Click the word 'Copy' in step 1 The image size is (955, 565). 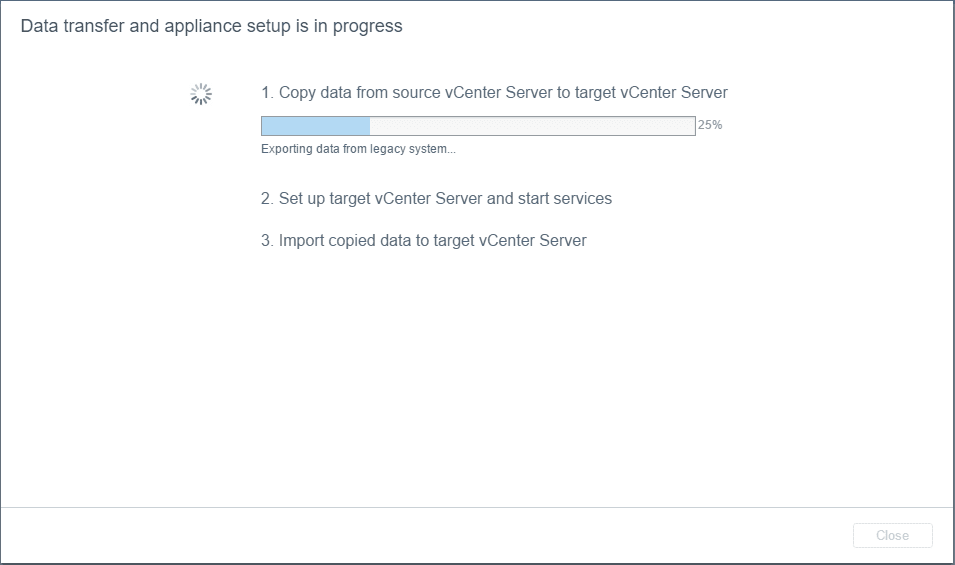pyautogui.click(x=298, y=93)
